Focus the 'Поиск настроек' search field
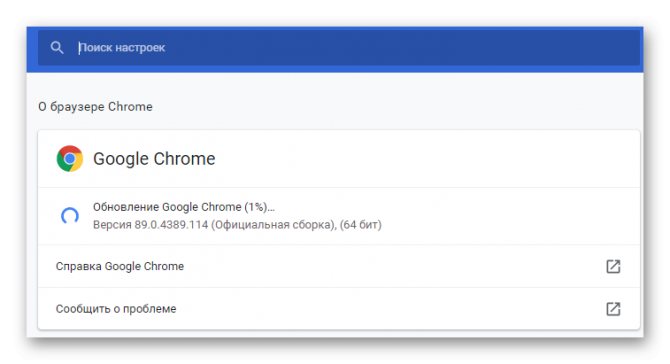Viewport: 670px width, 364px height. tap(339, 47)
